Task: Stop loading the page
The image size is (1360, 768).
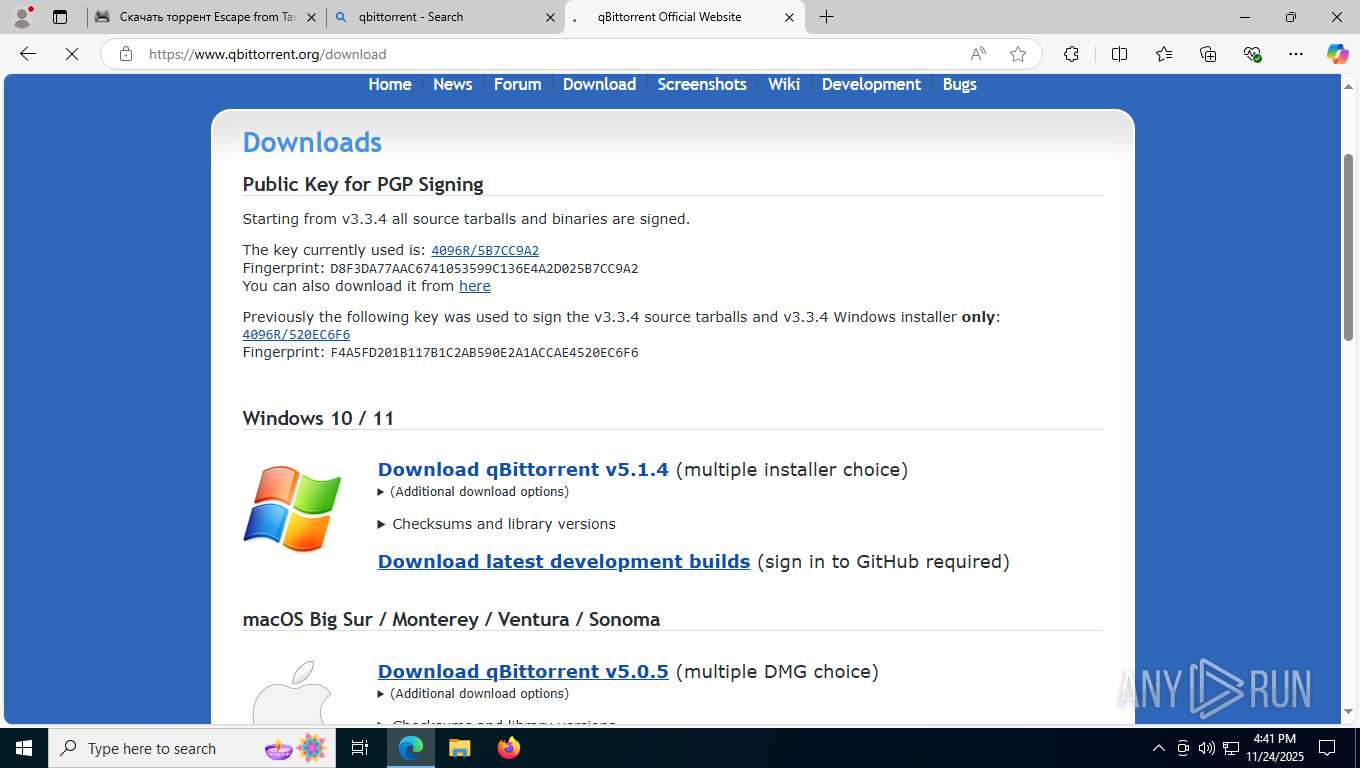Action: click(72, 54)
